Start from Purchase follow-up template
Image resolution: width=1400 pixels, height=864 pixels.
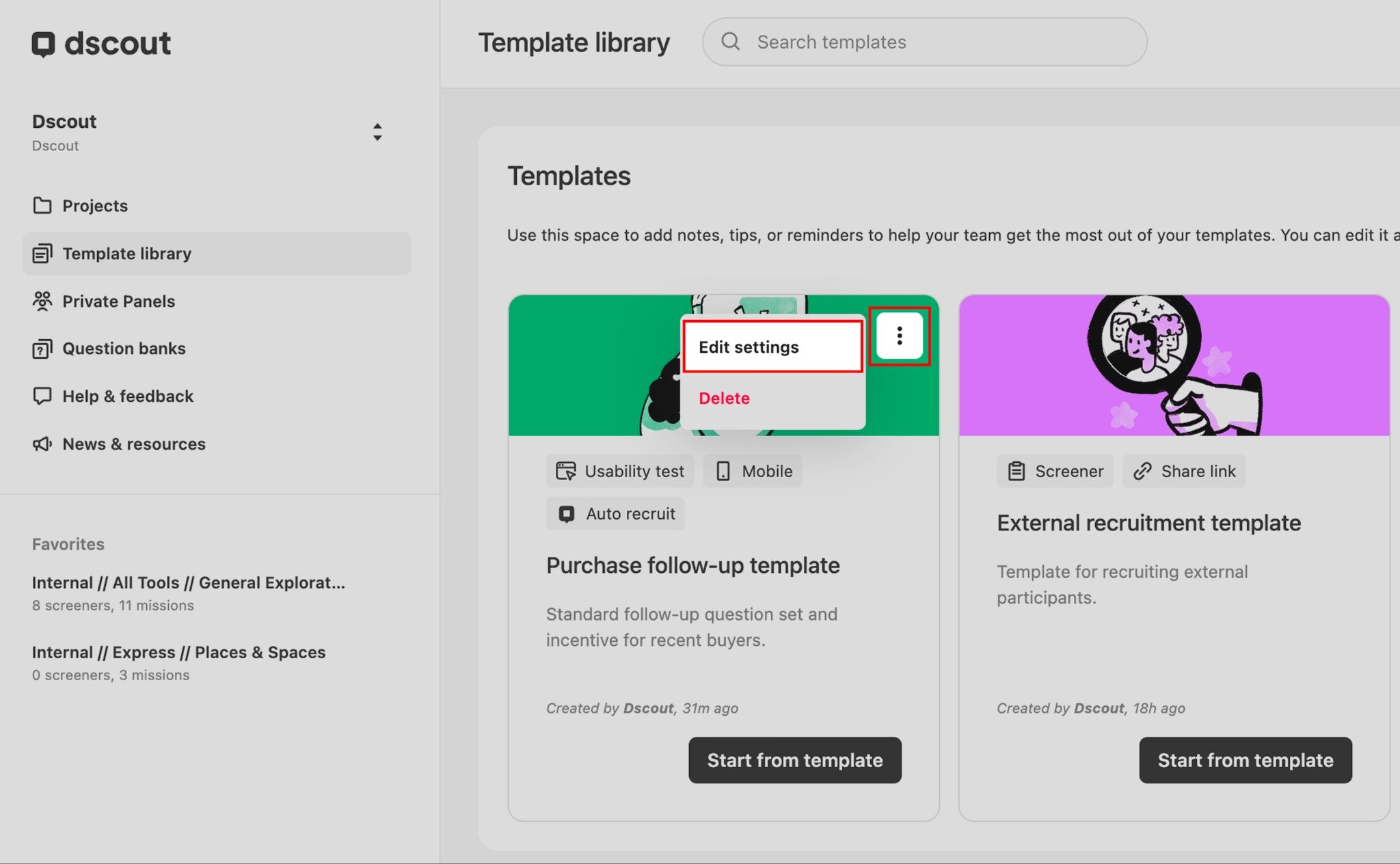[794, 760]
